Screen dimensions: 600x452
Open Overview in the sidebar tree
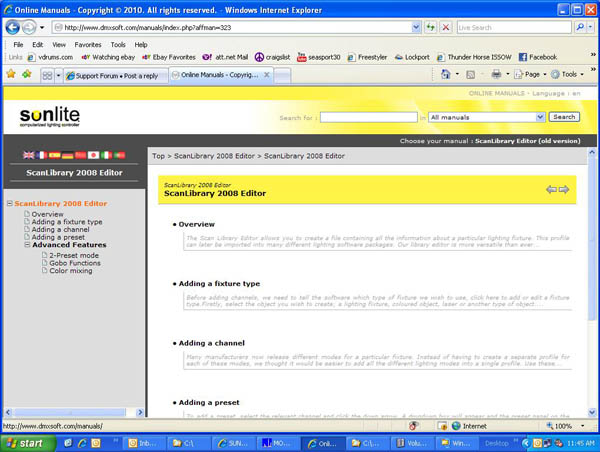click(47, 214)
